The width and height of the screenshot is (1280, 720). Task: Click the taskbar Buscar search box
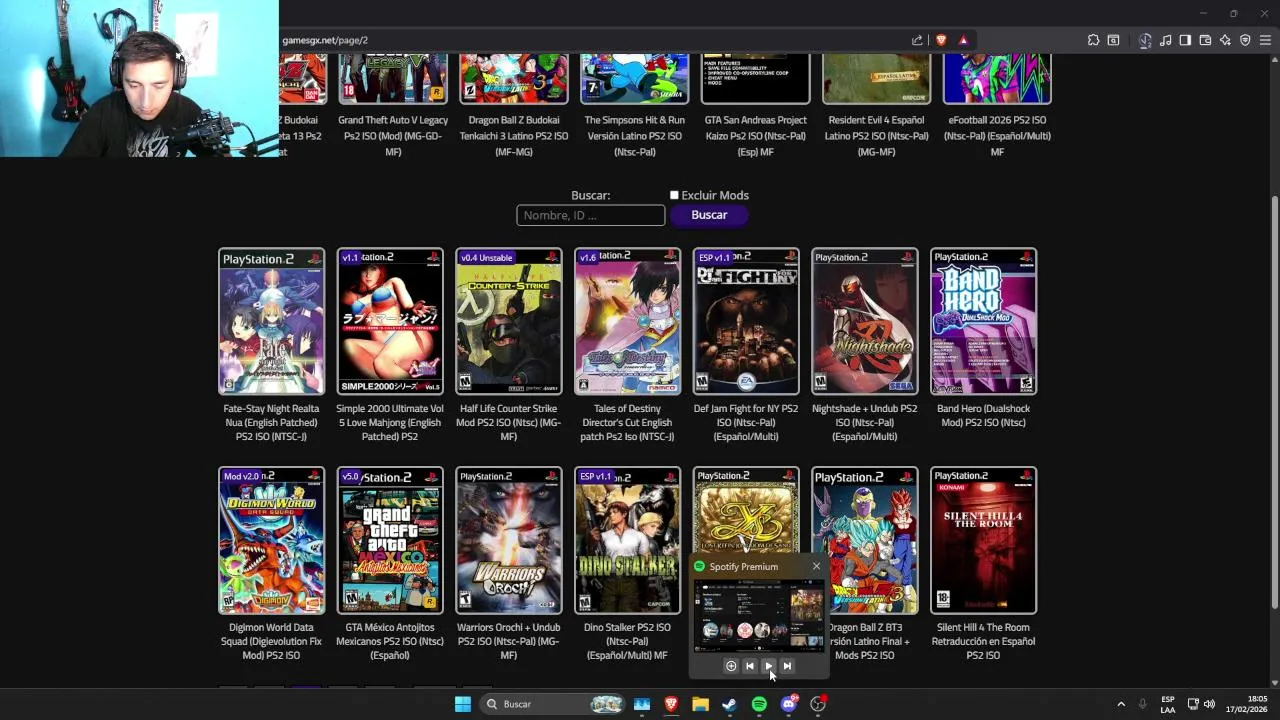click(x=550, y=704)
